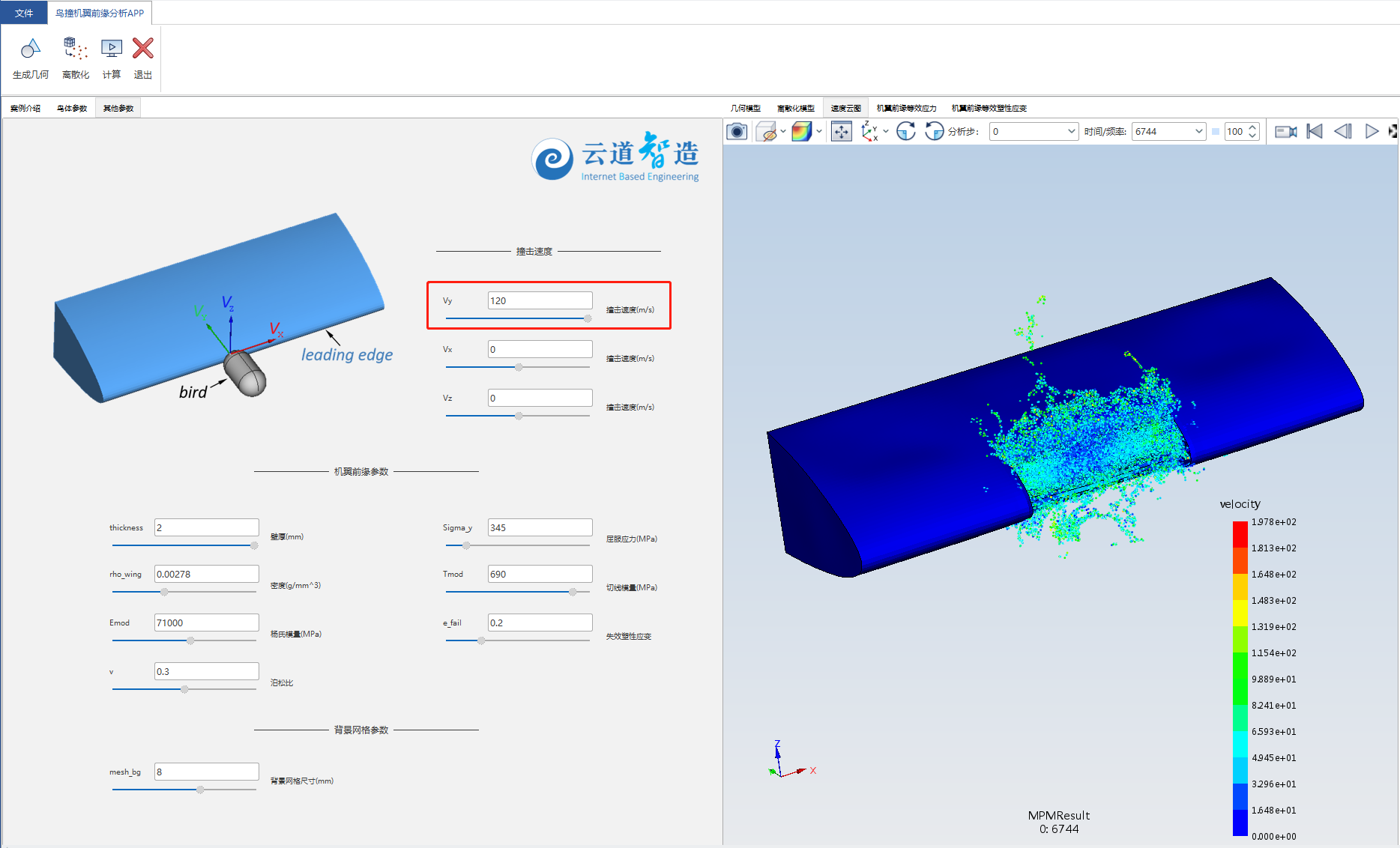1400x848 pixels.
Task: Click the rotate clockwise view icon
Action: (906, 132)
